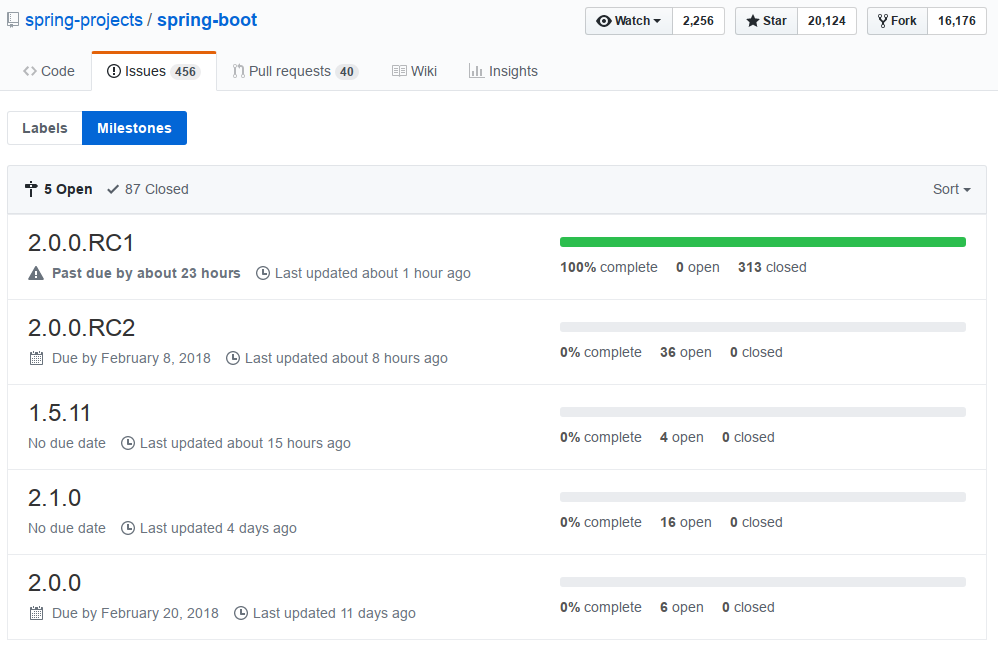The height and width of the screenshot is (649, 998).
Task: Click the 1.5.11 progress bar
Action: point(763,412)
